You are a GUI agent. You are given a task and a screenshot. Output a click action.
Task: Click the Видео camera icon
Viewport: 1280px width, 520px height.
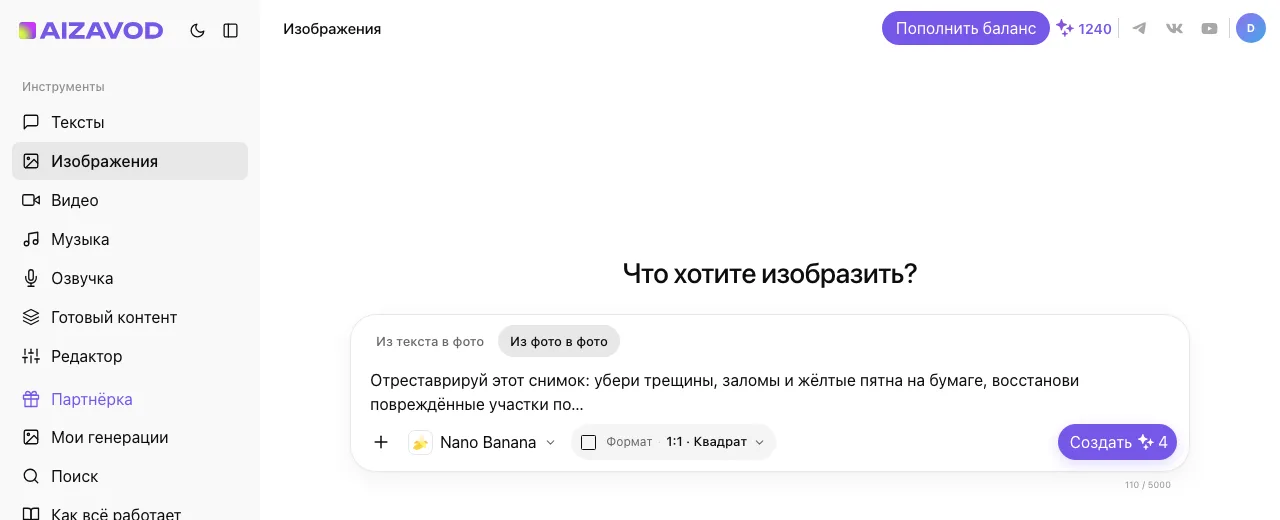[x=31, y=200]
